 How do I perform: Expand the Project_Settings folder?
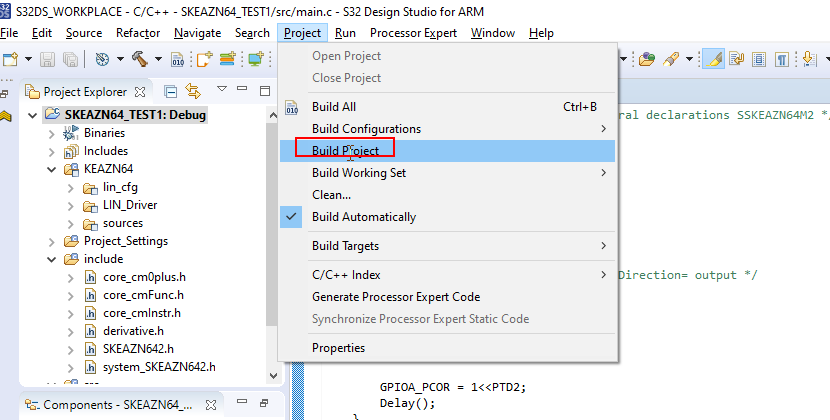pyautogui.click(x=51, y=242)
